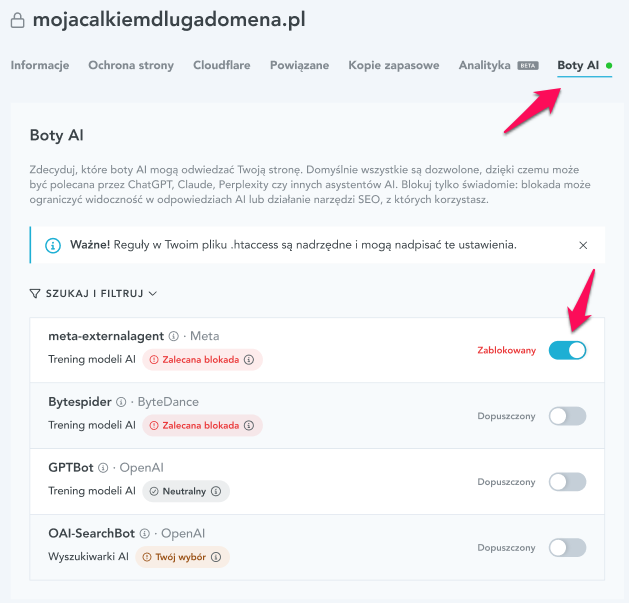The image size is (629, 603).
Task: Click info icon in Bytespider Zalecana blokada badge
Action: coord(249,425)
